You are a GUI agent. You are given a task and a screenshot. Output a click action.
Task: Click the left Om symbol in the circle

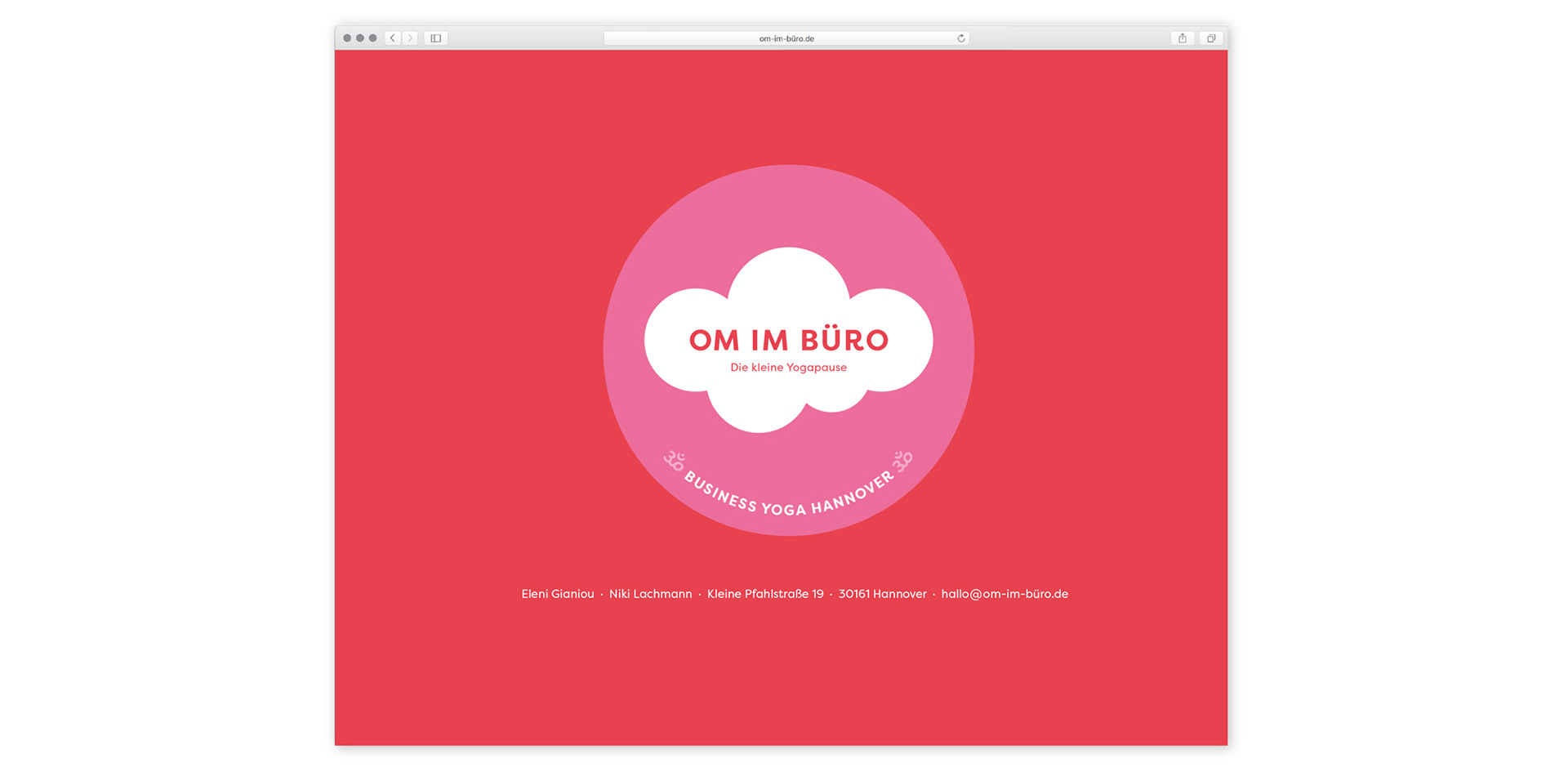point(675,461)
